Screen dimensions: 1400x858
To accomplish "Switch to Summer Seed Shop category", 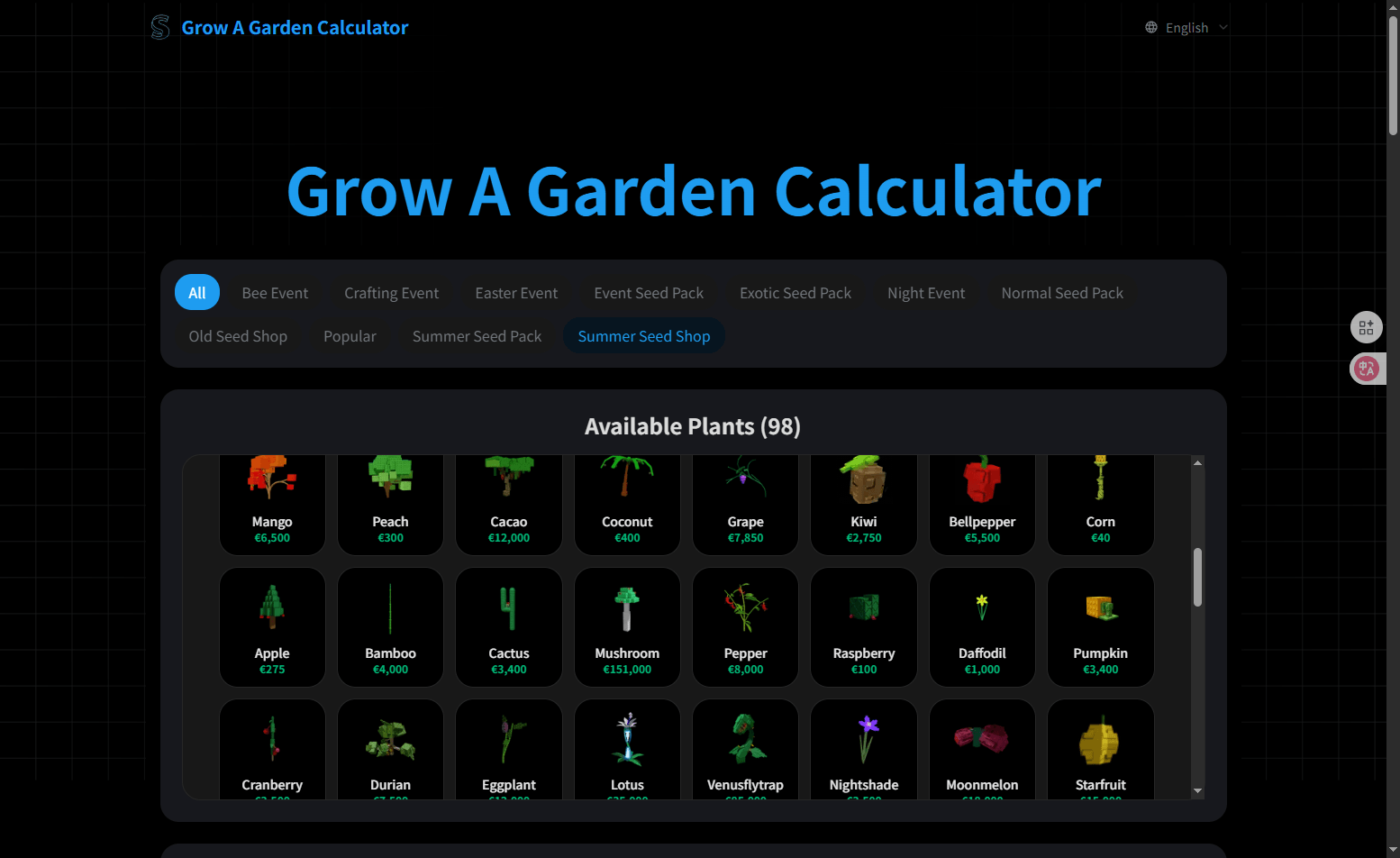I will coord(643,336).
